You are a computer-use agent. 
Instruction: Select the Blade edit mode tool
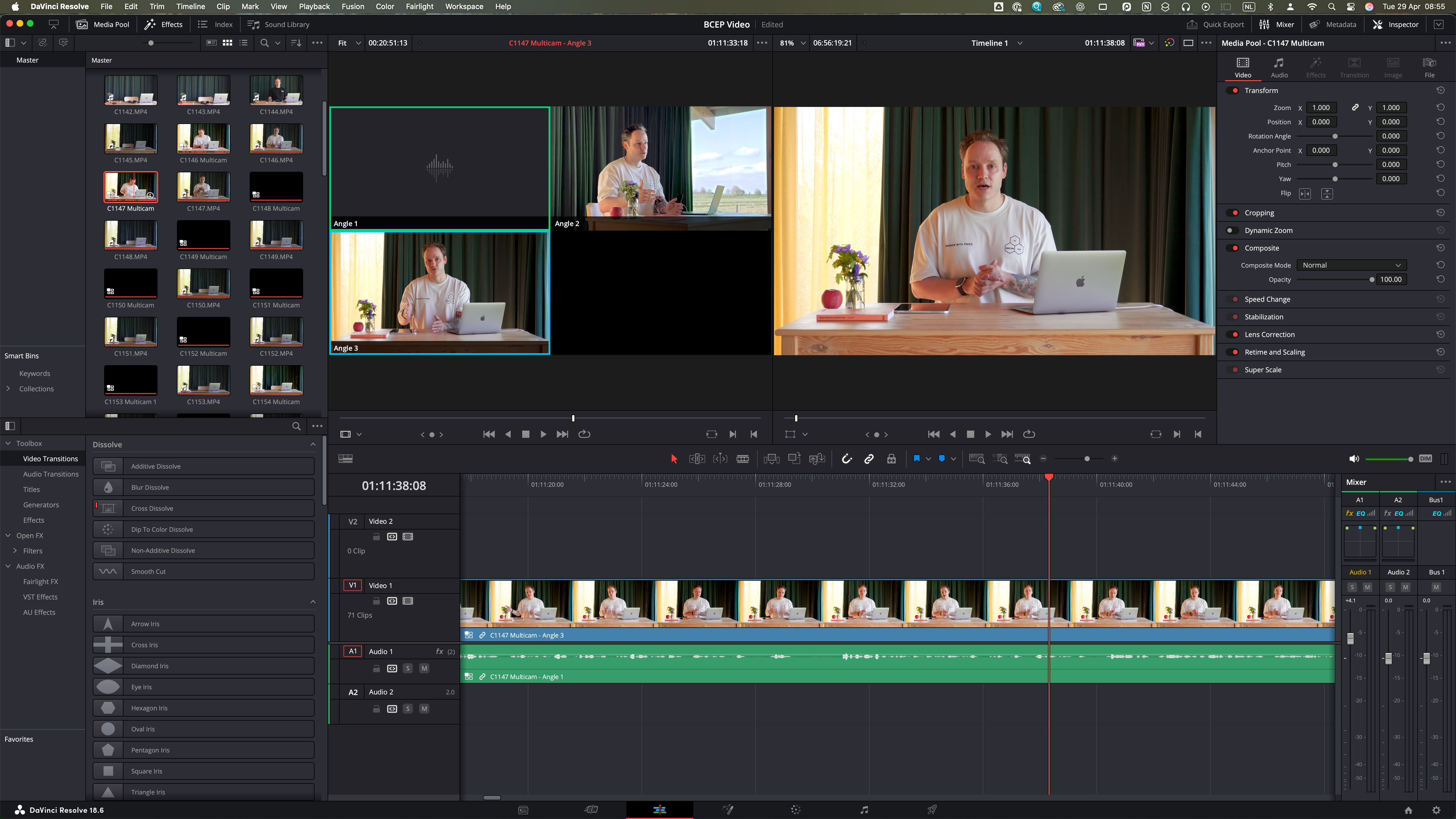pyautogui.click(x=743, y=459)
